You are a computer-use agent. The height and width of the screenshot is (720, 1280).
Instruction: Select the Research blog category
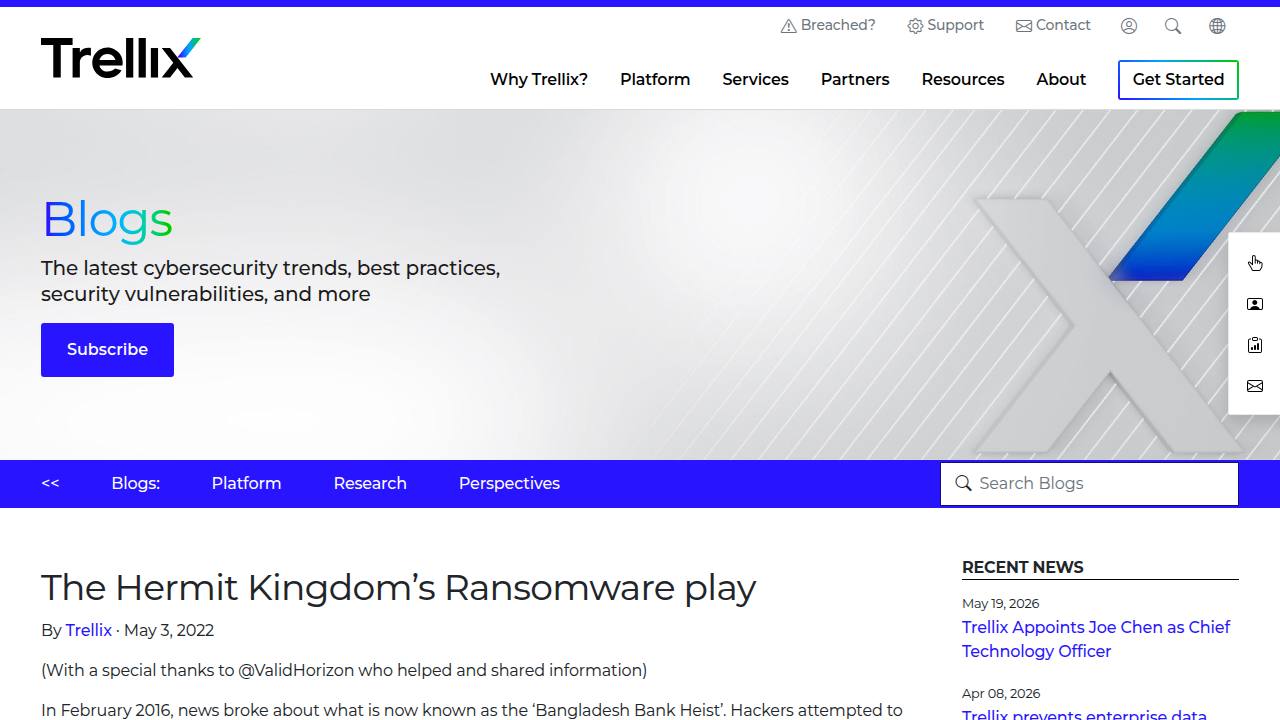tap(370, 483)
